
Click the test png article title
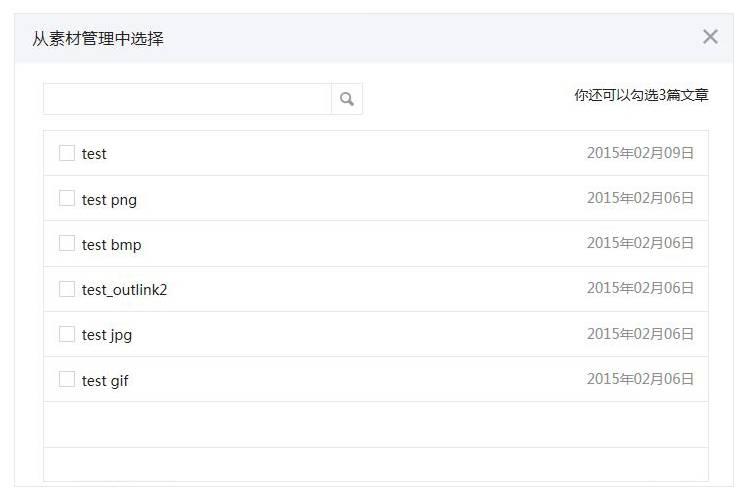click(x=109, y=200)
